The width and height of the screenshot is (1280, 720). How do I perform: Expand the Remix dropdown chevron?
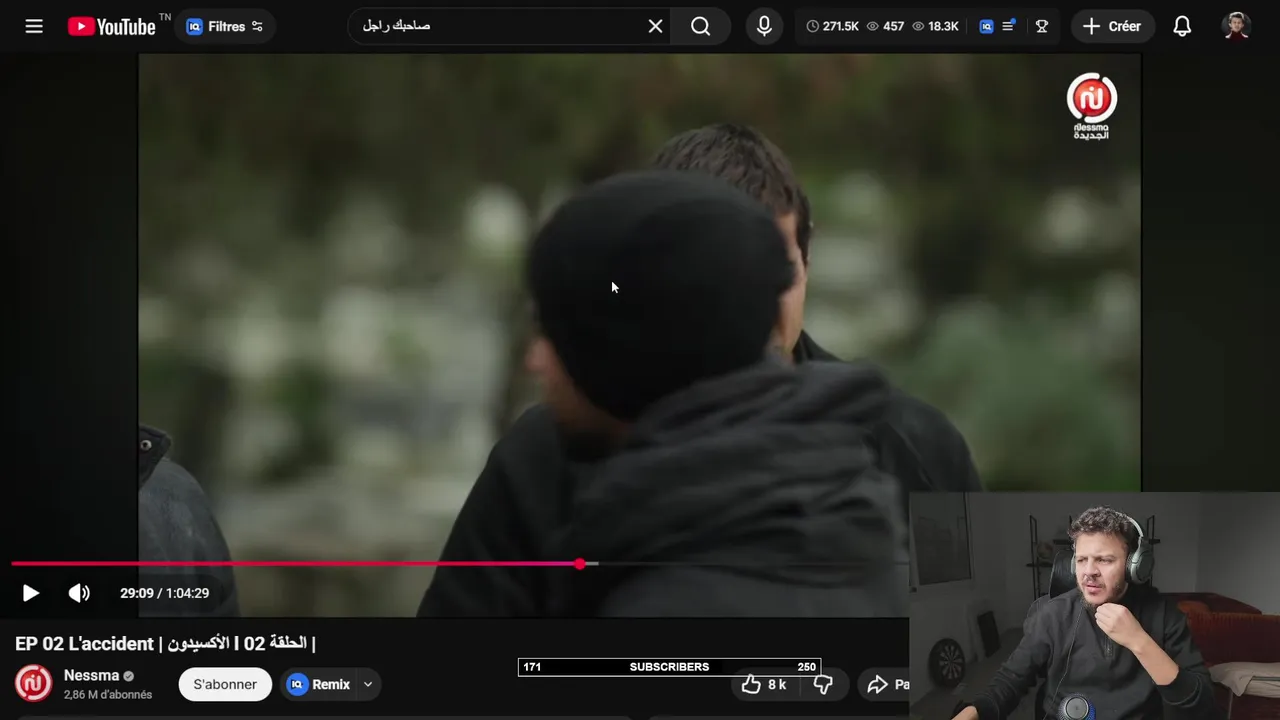pyautogui.click(x=368, y=684)
